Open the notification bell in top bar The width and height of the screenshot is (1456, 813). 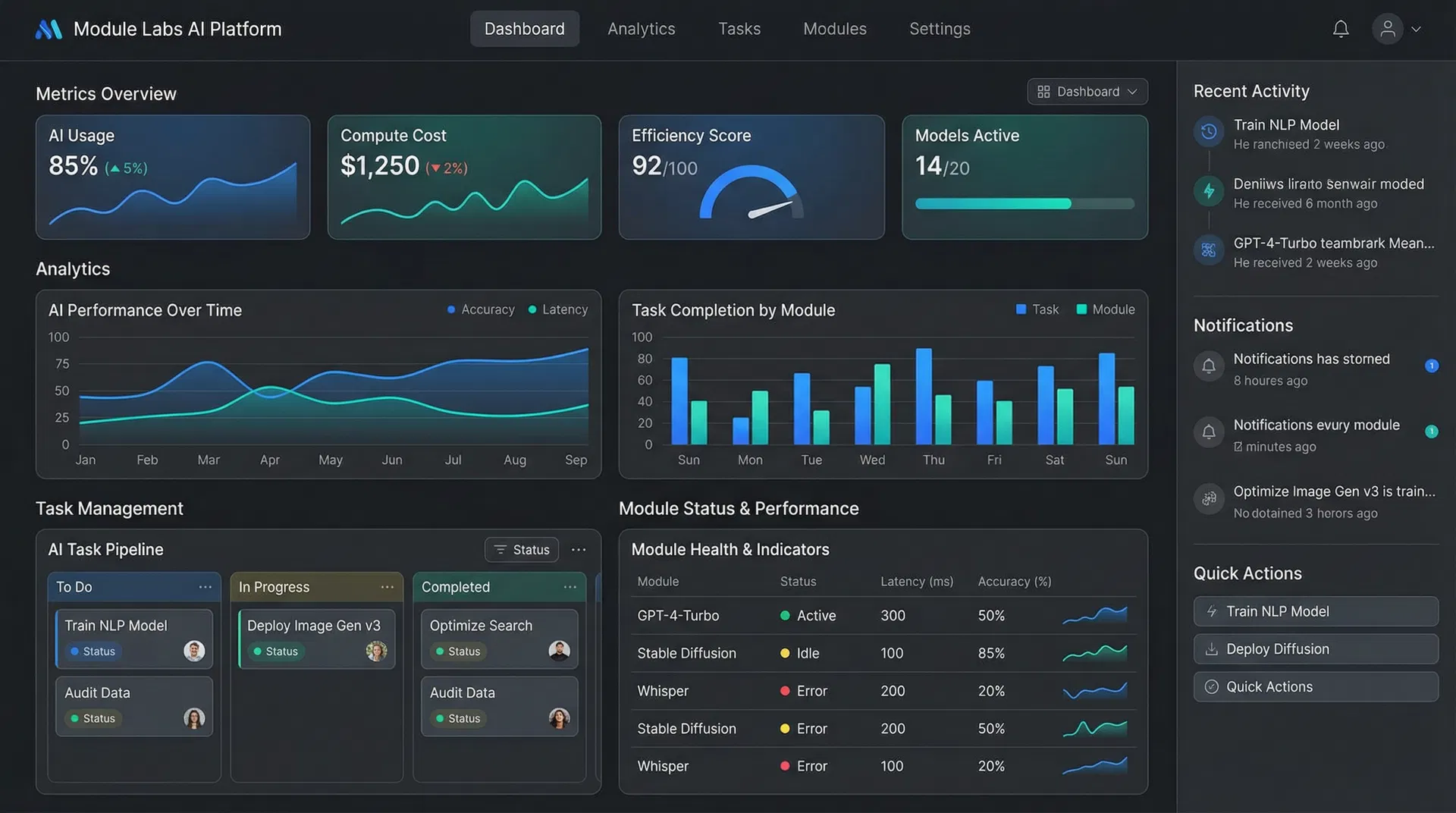(1341, 28)
